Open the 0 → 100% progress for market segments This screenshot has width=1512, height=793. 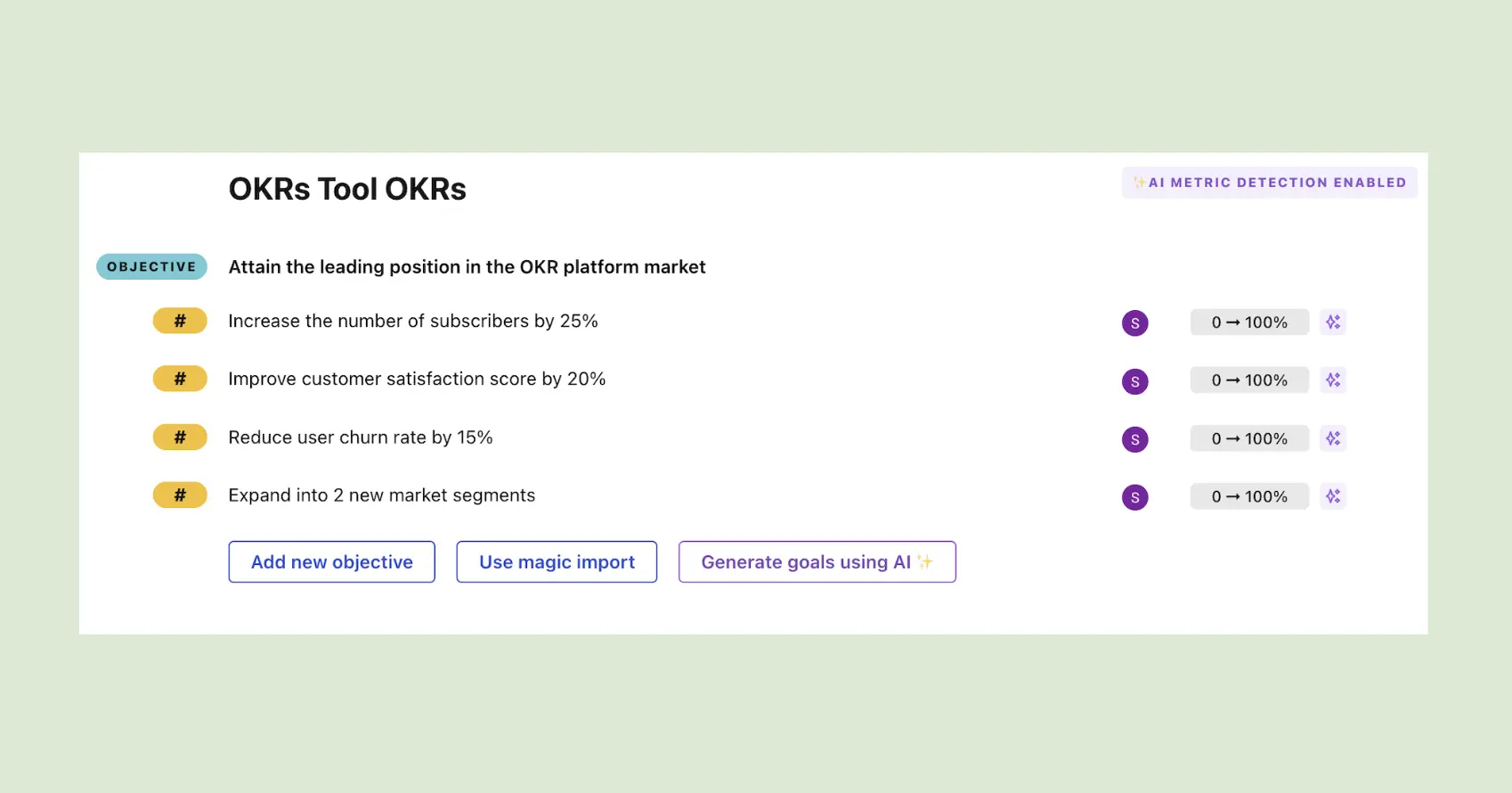coord(1248,496)
